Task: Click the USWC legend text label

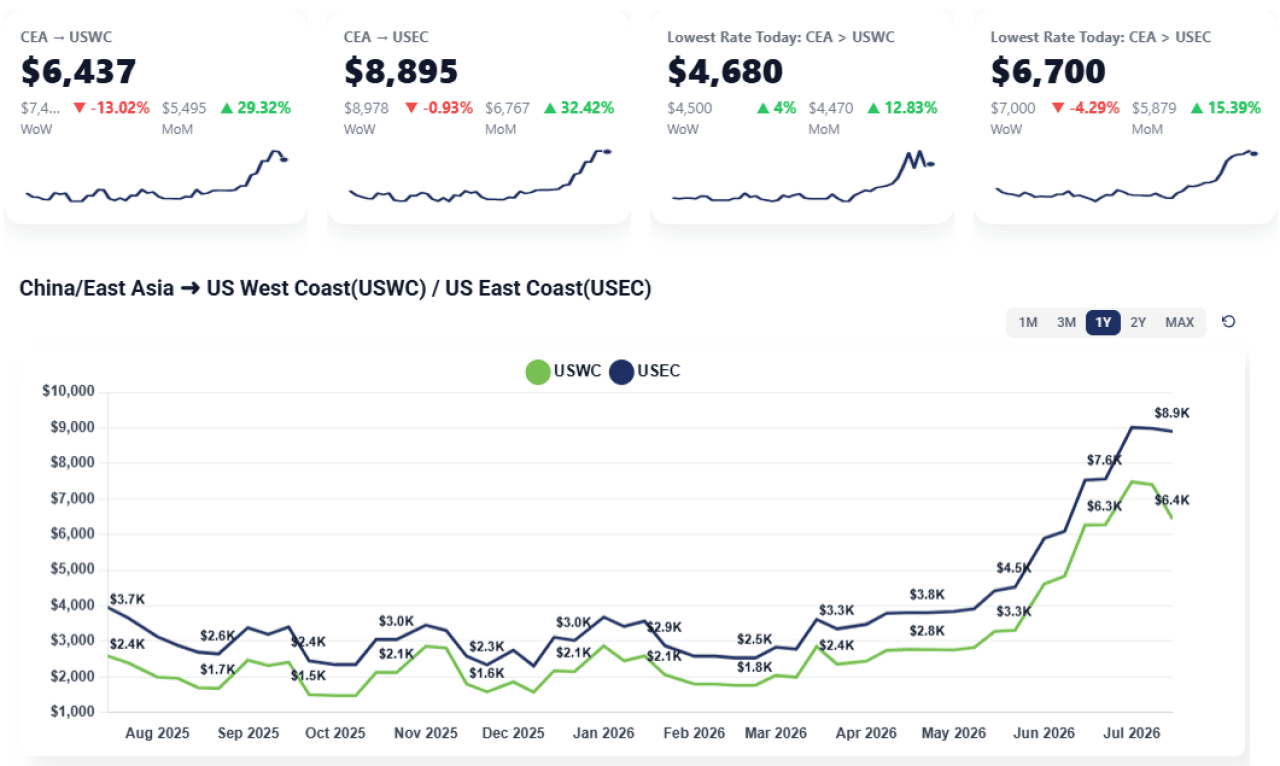Action: pos(578,372)
